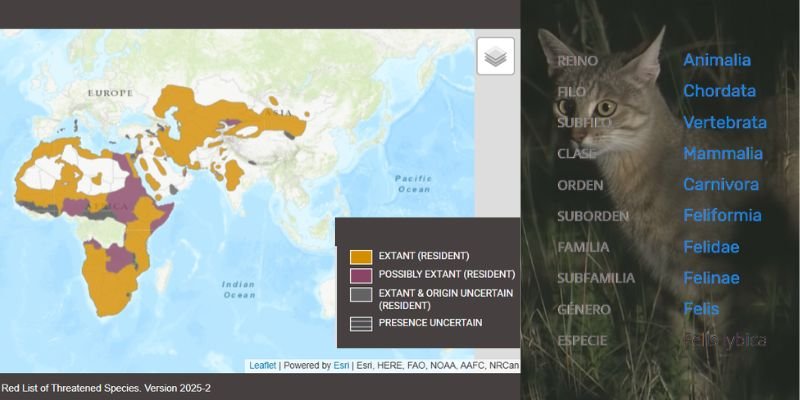Select the Felis genus link

pos(701,309)
